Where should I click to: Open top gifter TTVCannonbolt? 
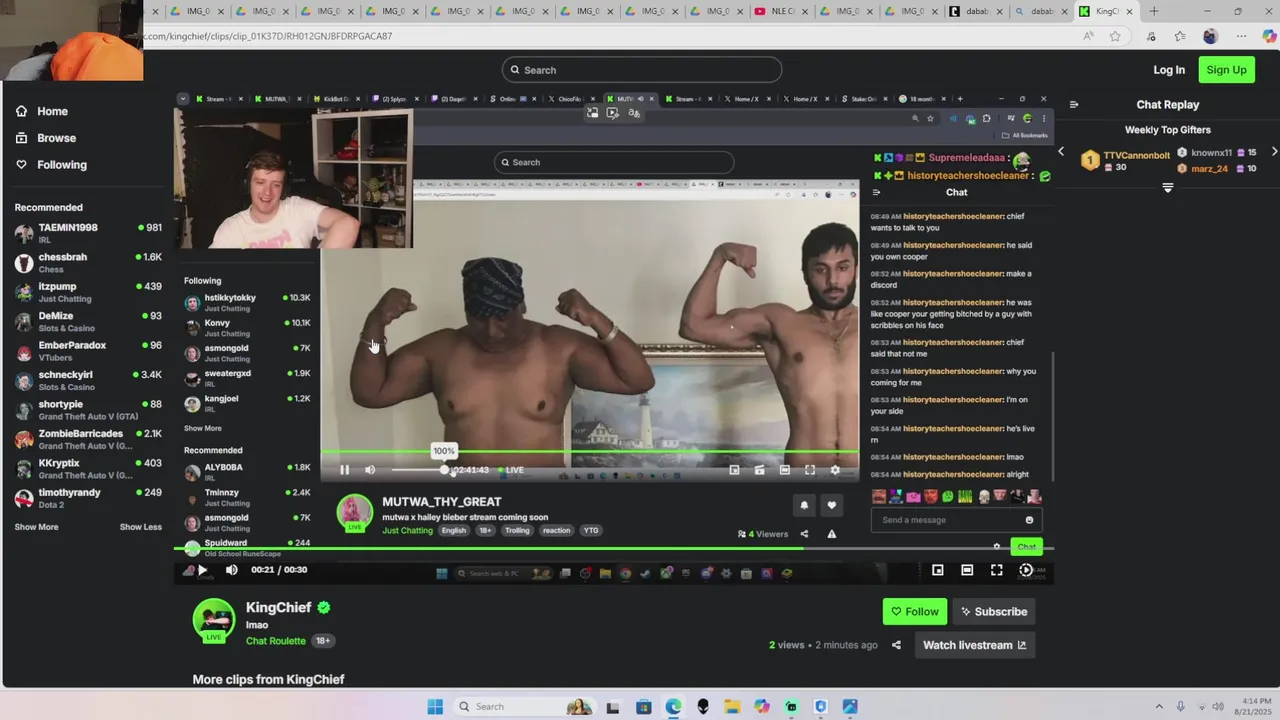(x=1125, y=161)
